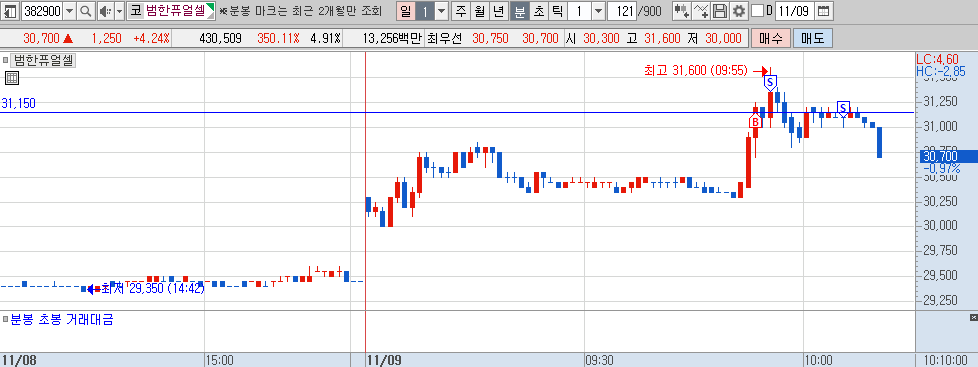The height and width of the screenshot is (367, 978).
Task: Open calendar date picker icon
Action: click(823, 11)
